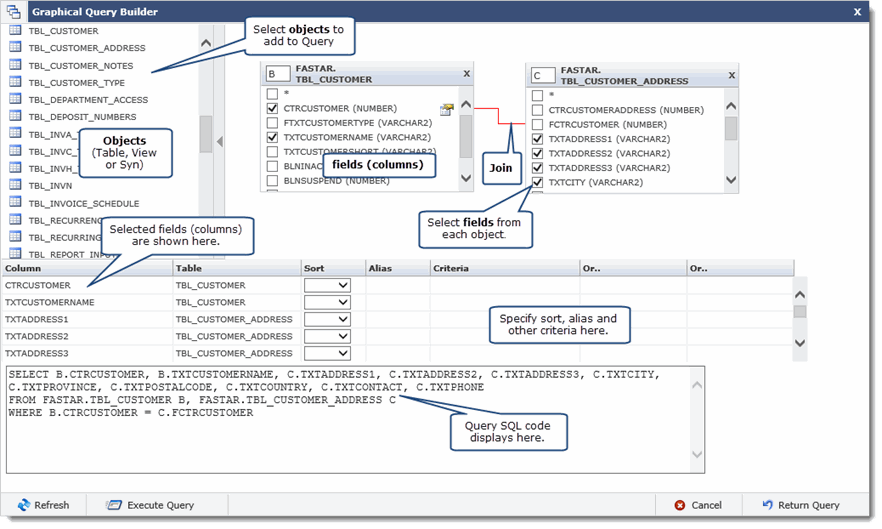Click scroll-down arrow in TBL_CUSTOMER field list

466,178
